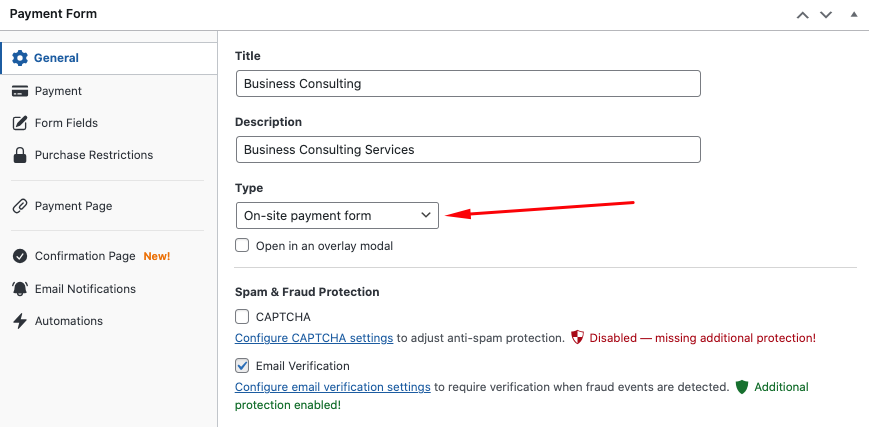Click the Form Fields pencil icon
Viewport: 869px width, 427px height.
tap(19, 123)
